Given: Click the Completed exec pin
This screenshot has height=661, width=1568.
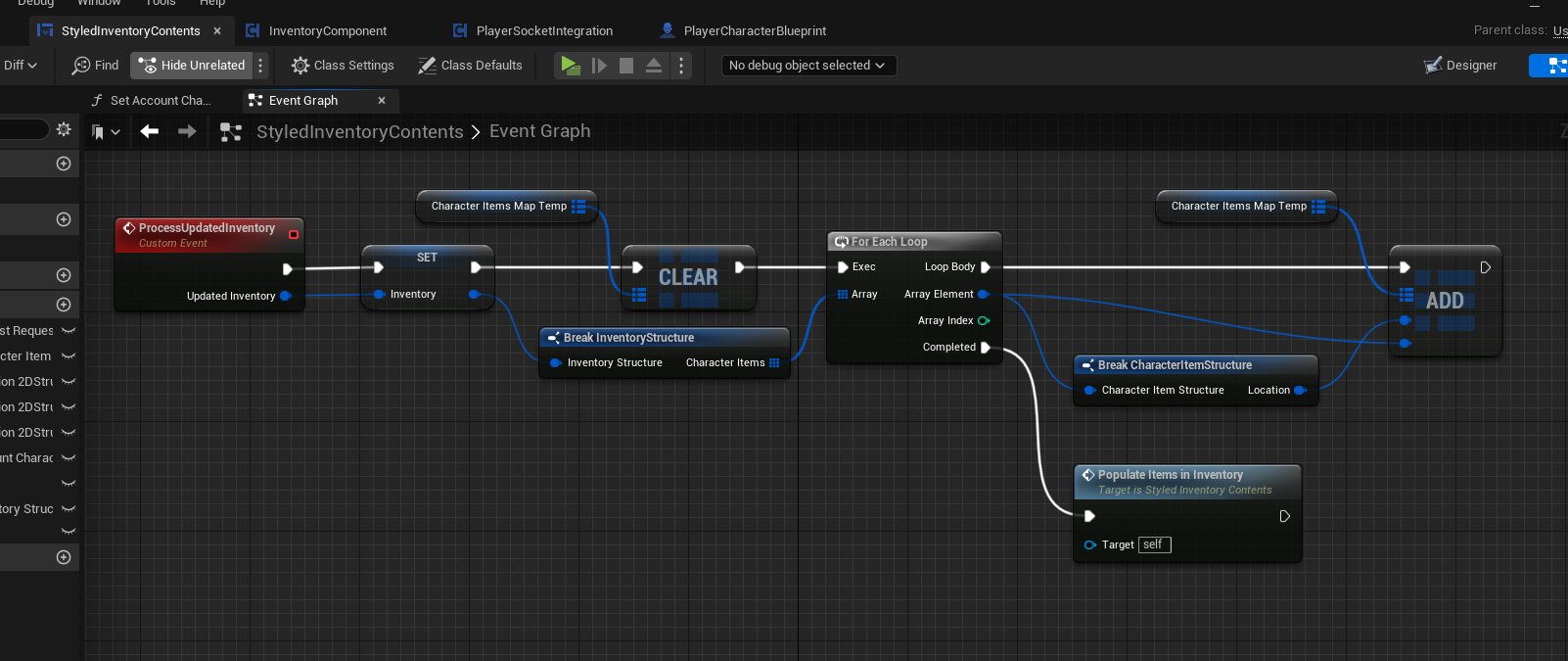Looking at the screenshot, I should click(986, 347).
